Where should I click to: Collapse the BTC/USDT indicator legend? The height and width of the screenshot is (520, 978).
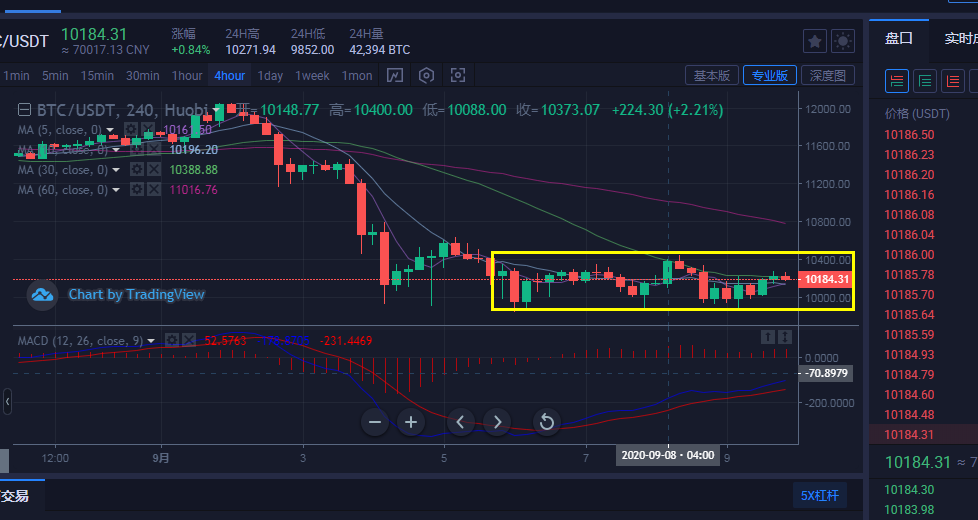tap(24, 110)
